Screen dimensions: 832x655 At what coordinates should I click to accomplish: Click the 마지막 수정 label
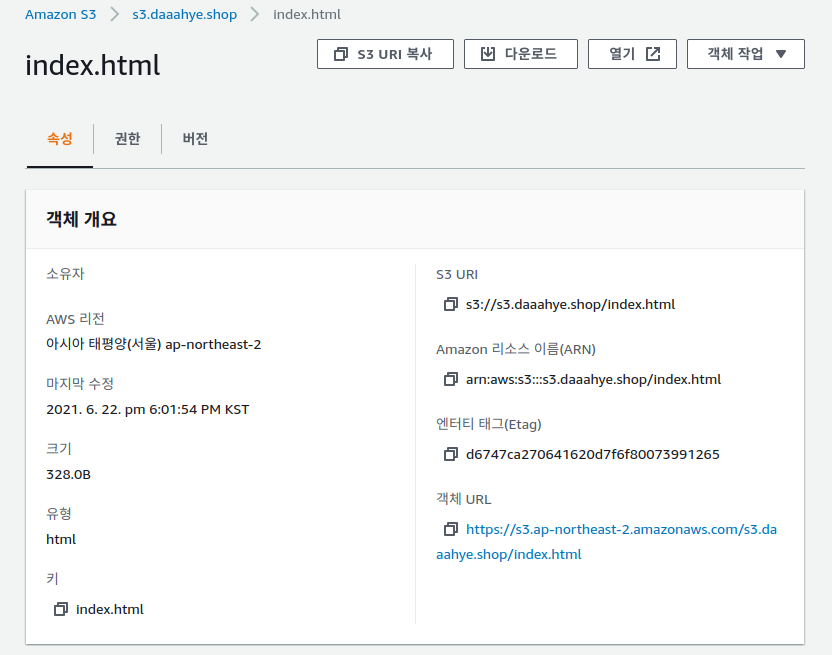click(x=80, y=383)
